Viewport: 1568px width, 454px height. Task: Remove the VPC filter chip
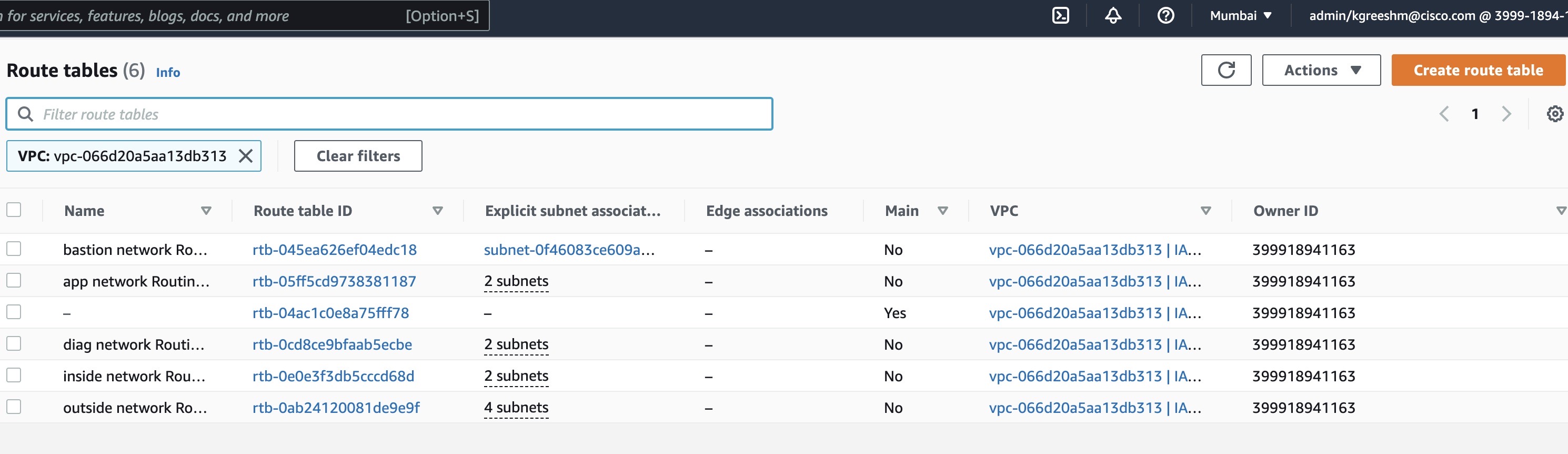click(x=246, y=156)
